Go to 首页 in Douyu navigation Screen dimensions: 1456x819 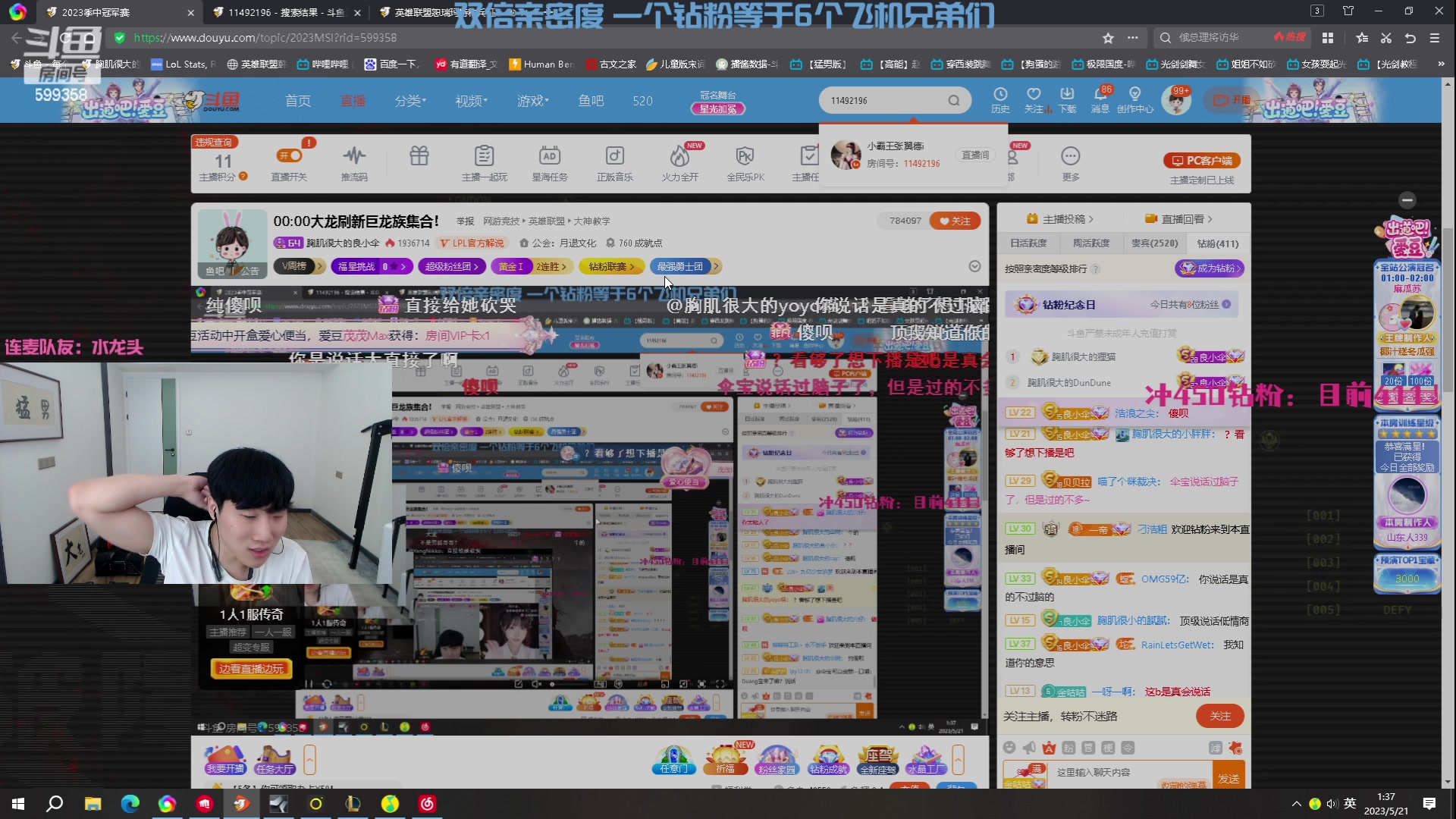click(x=297, y=101)
